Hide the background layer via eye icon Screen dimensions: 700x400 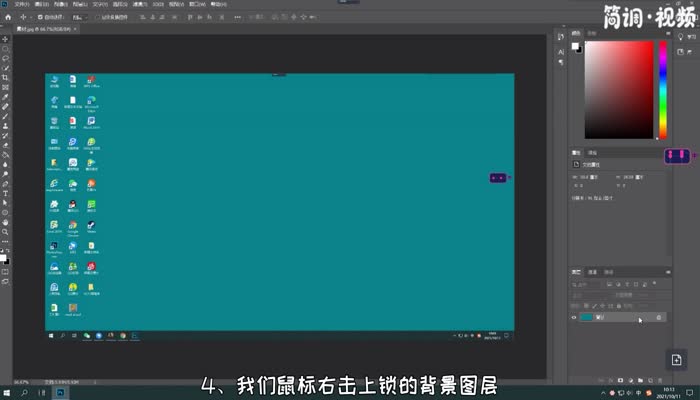click(x=574, y=317)
